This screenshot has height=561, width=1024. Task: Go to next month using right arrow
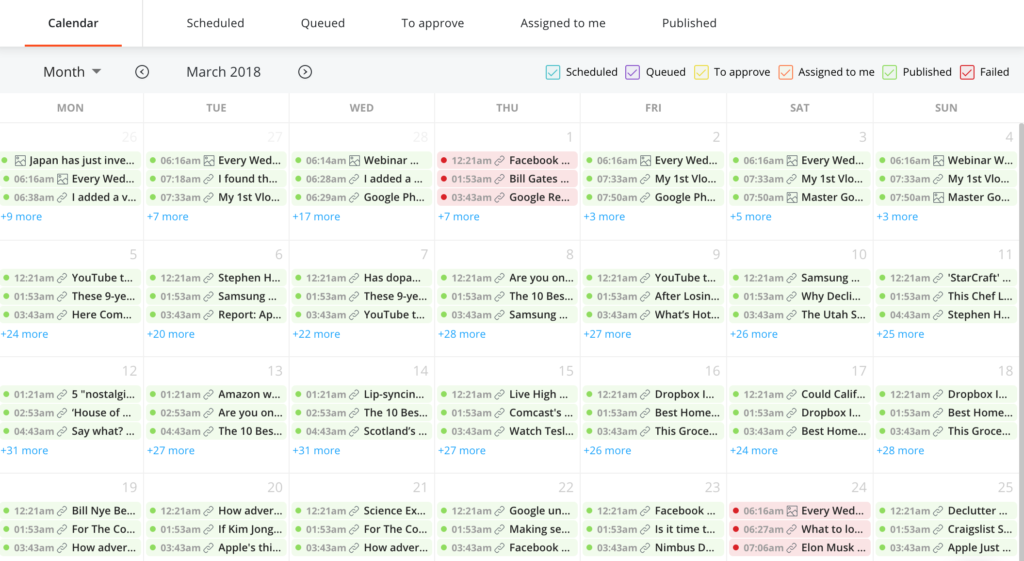click(x=305, y=72)
